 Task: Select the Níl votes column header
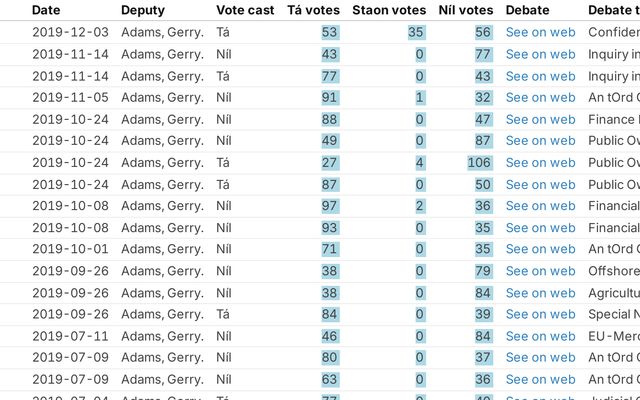465,10
